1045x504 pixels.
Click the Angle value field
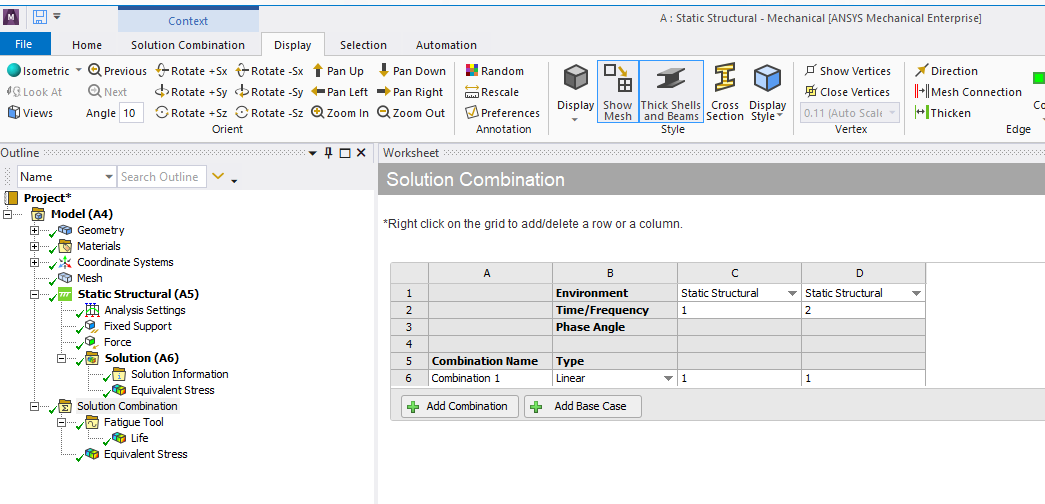[x=131, y=113]
